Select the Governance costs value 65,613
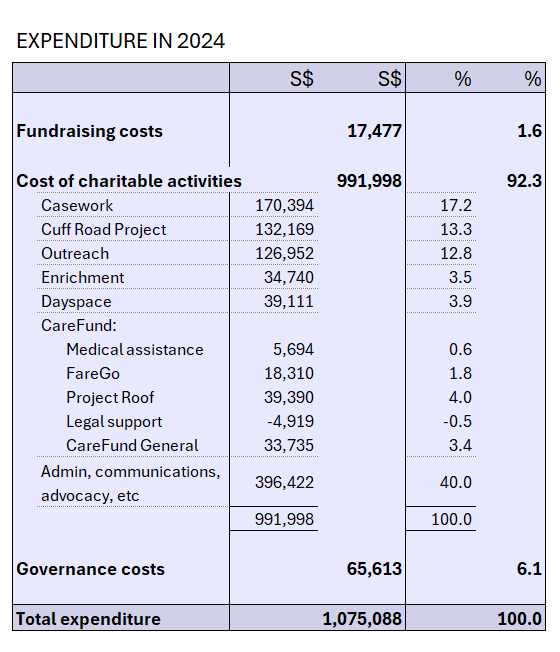 pos(375,569)
